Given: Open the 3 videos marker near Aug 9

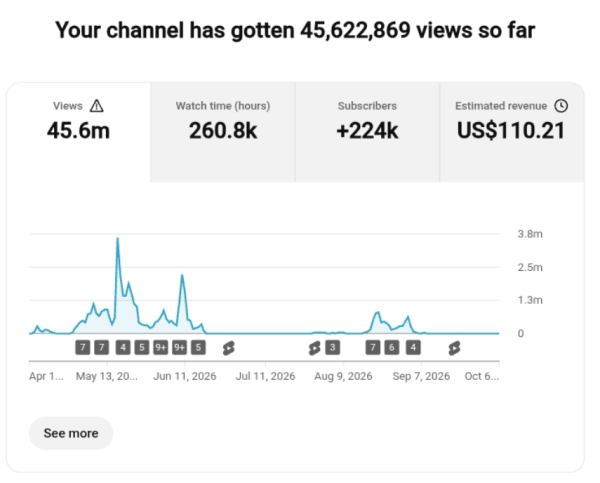Looking at the screenshot, I should click(333, 348).
